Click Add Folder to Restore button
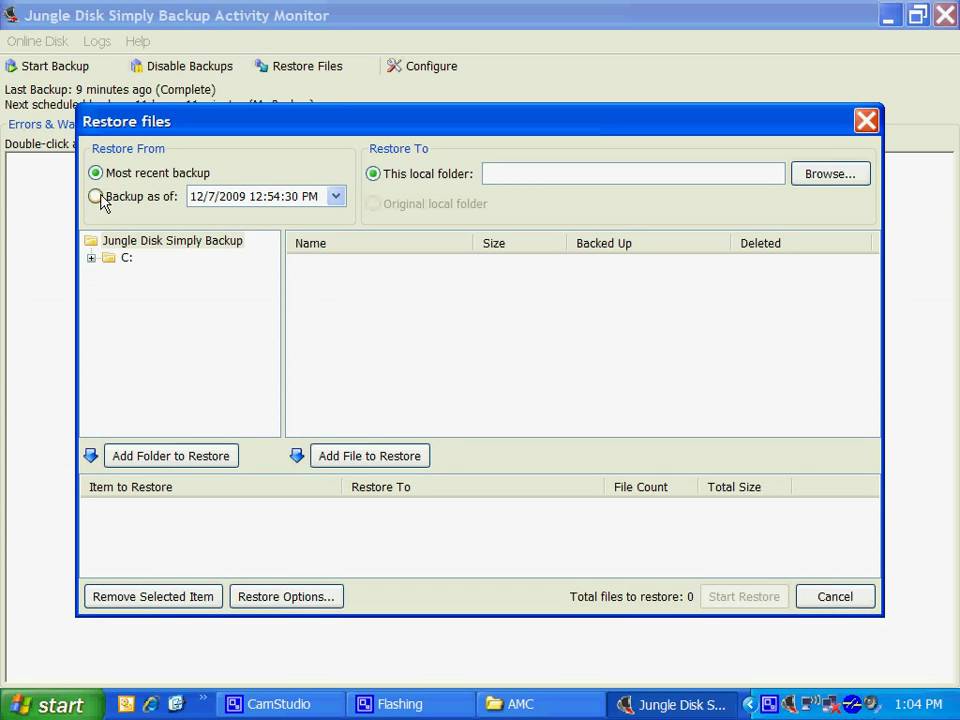 click(171, 456)
